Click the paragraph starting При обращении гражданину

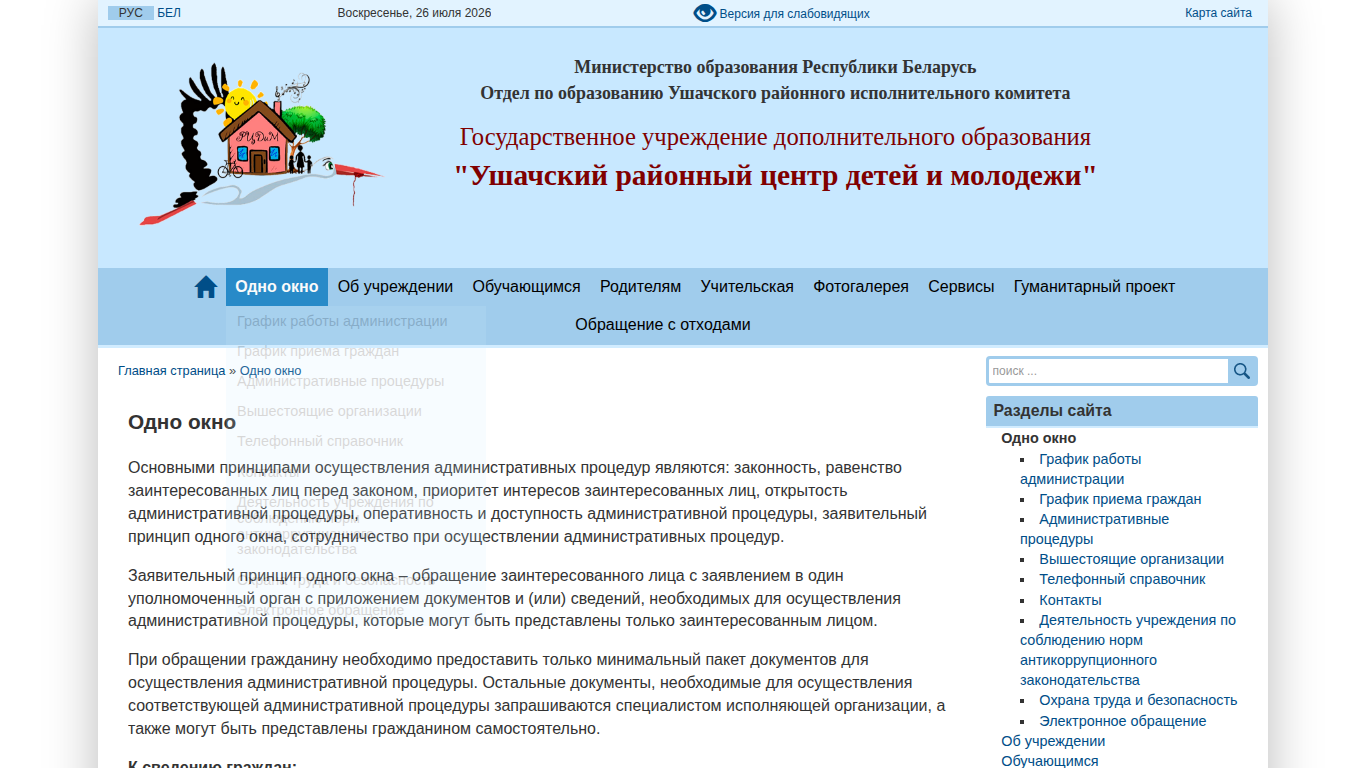pos(536,694)
